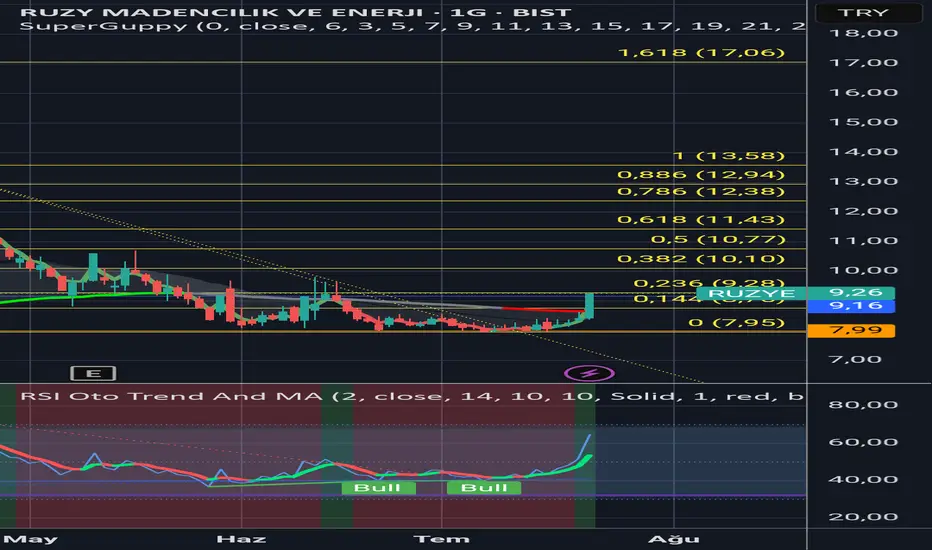Click the earnings E marker icon
Screen dimensions: 932x550
(x=93, y=373)
